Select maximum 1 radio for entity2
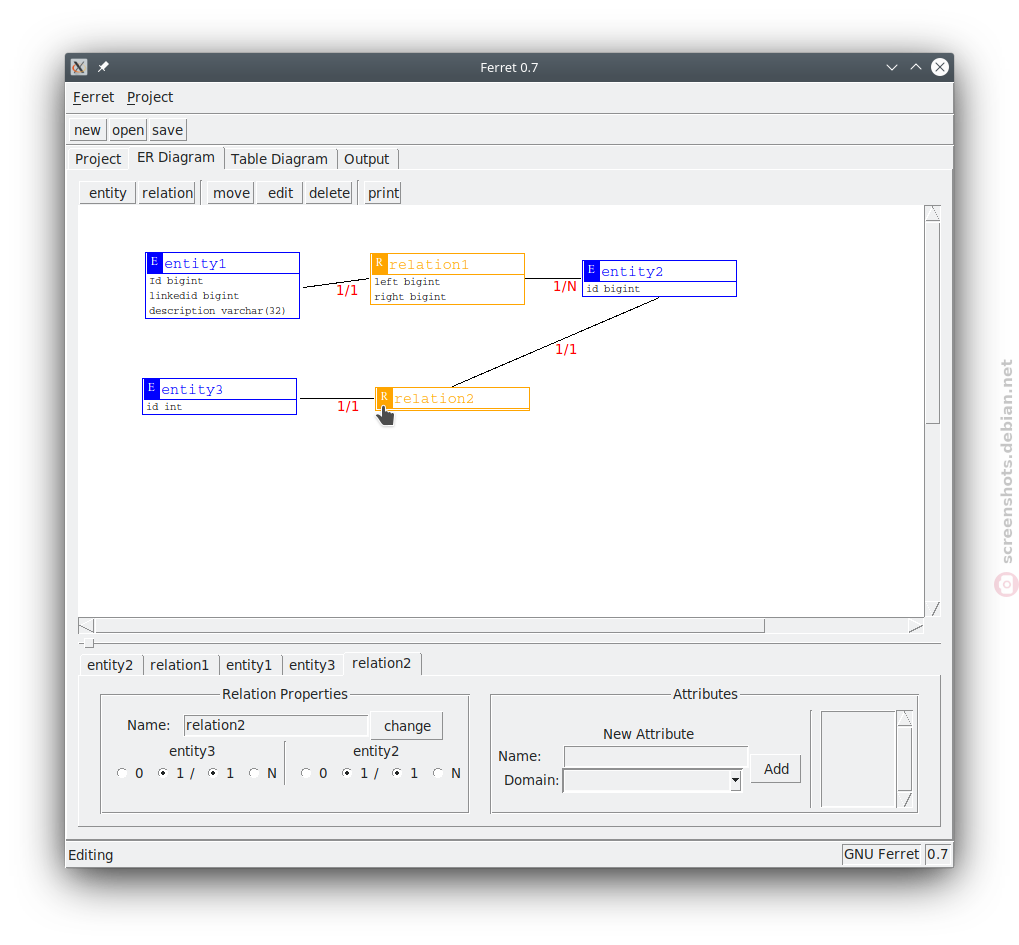Image resolution: width=1019 pixels, height=945 pixels. tap(396, 773)
